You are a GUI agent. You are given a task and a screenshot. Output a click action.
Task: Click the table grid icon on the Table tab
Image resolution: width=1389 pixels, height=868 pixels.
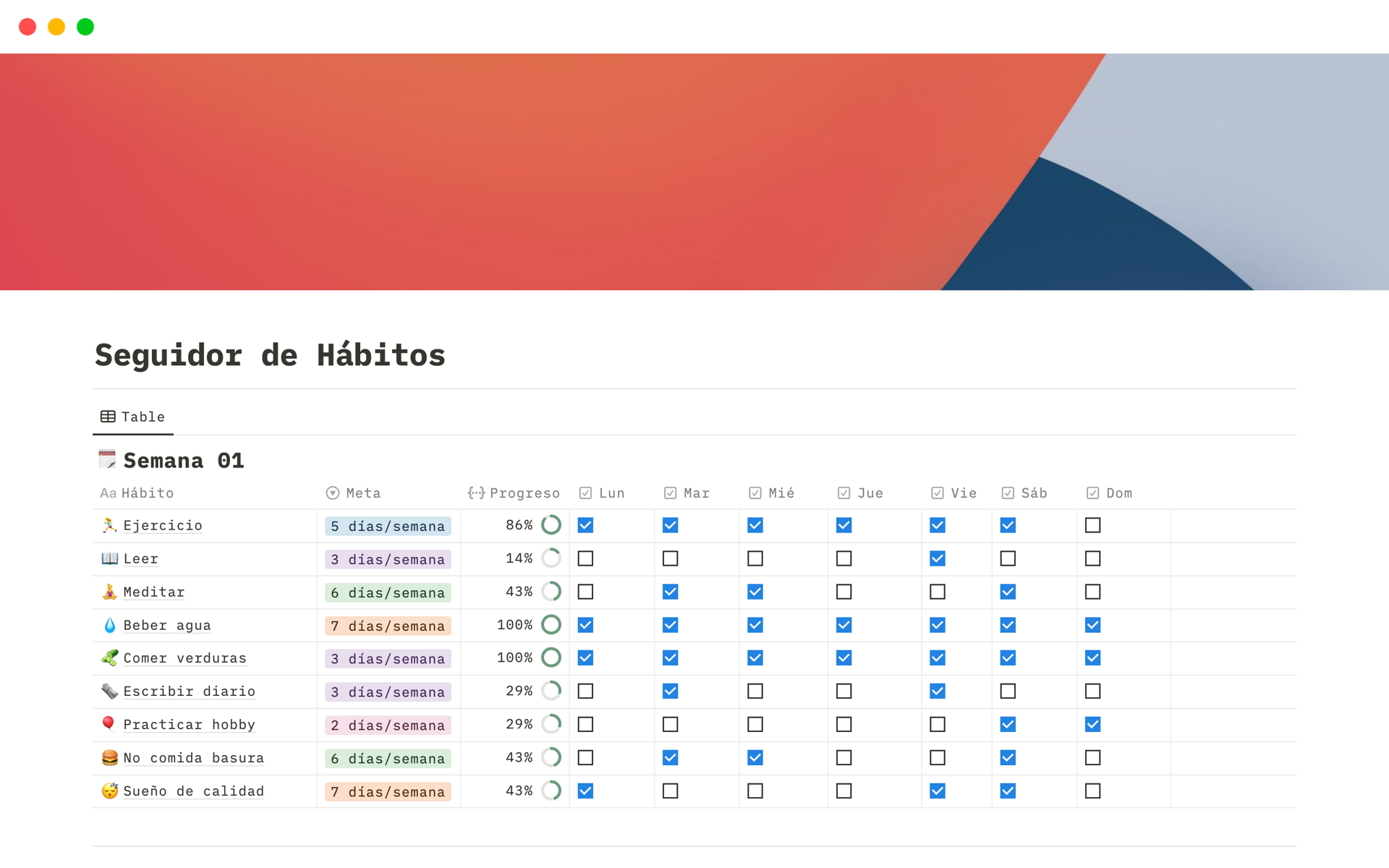(x=106, y=417)
